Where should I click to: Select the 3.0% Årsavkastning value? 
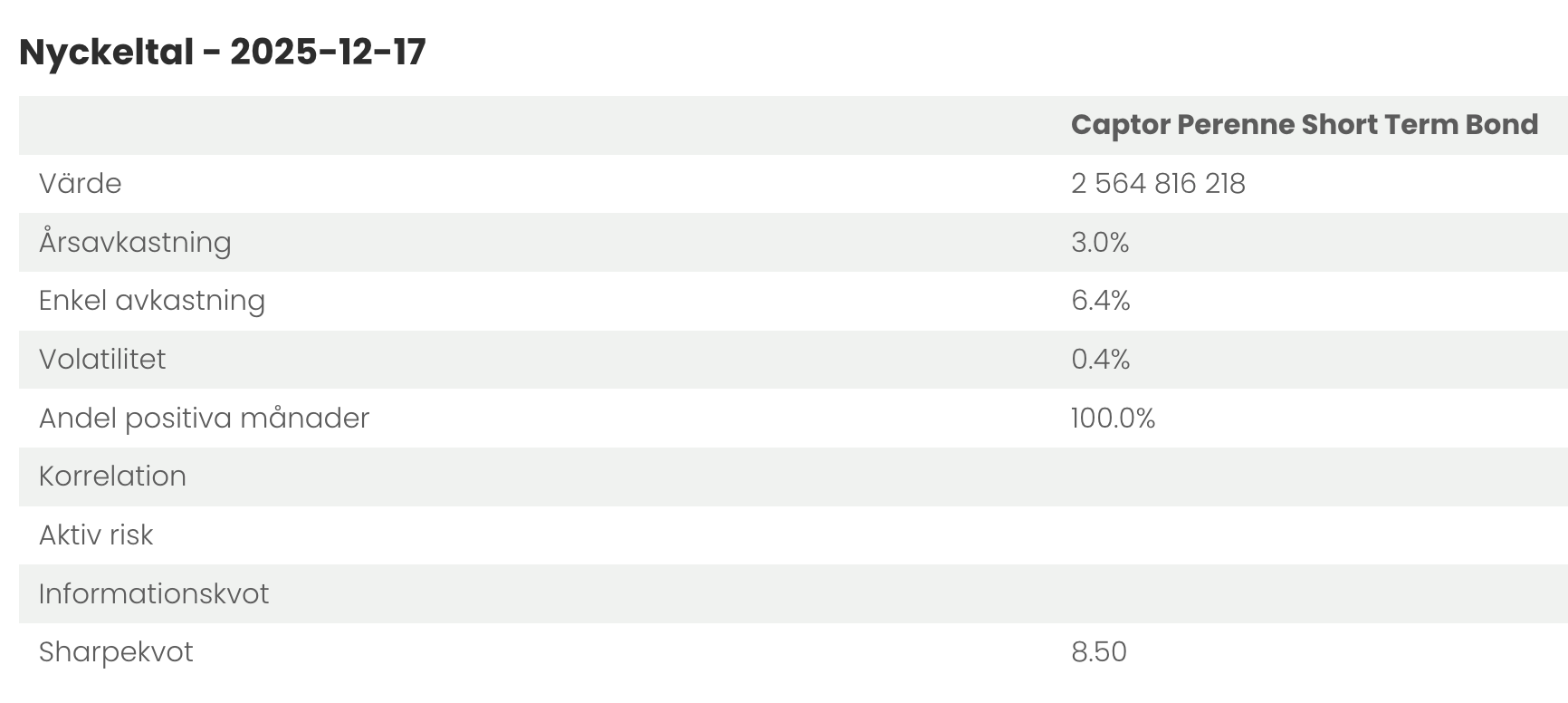coord(1100,243)
